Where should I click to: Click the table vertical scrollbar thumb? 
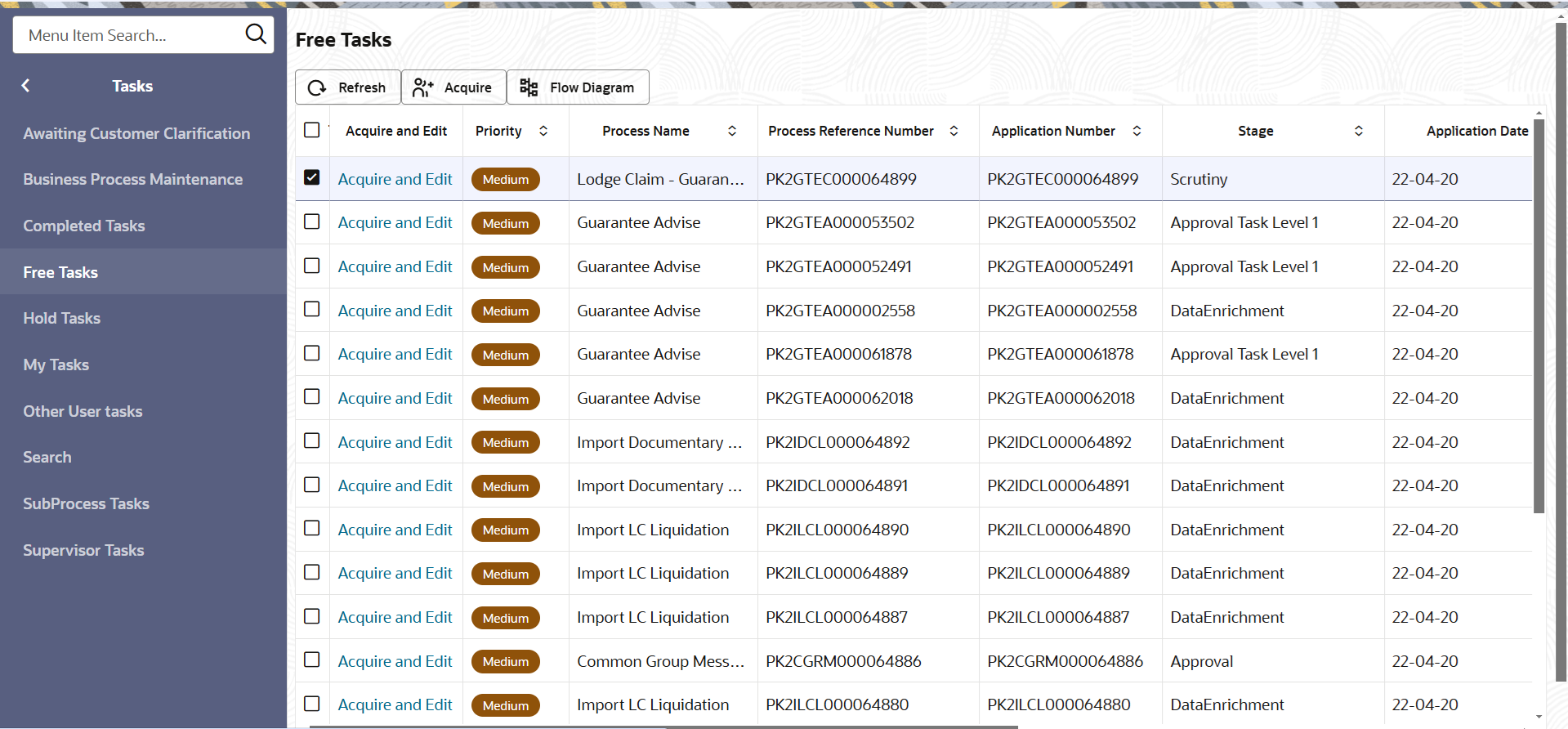[x=1539, y=316]
